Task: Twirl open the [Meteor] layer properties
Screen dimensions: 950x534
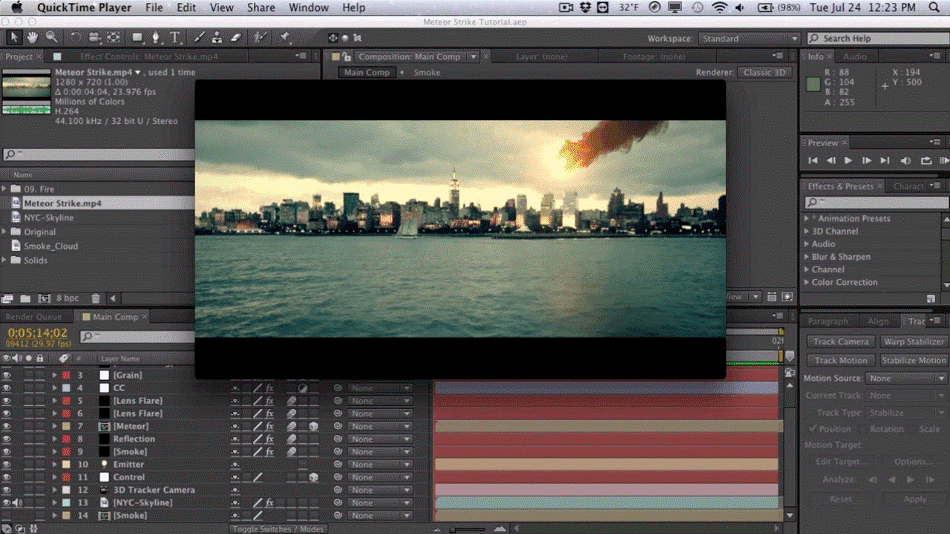Action: (x=55, y=426)
